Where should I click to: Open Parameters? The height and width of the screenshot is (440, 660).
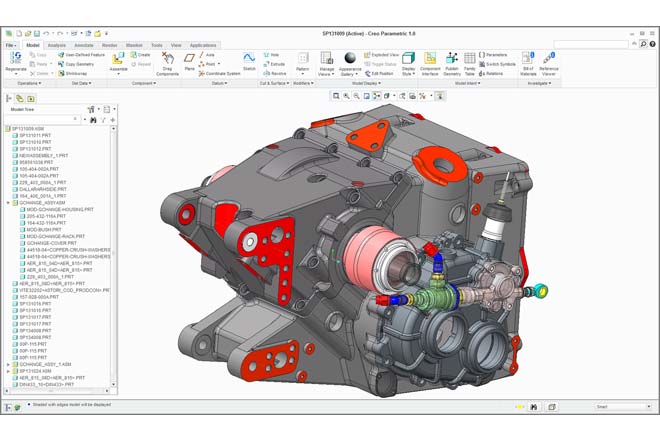(x=493, y=55)
